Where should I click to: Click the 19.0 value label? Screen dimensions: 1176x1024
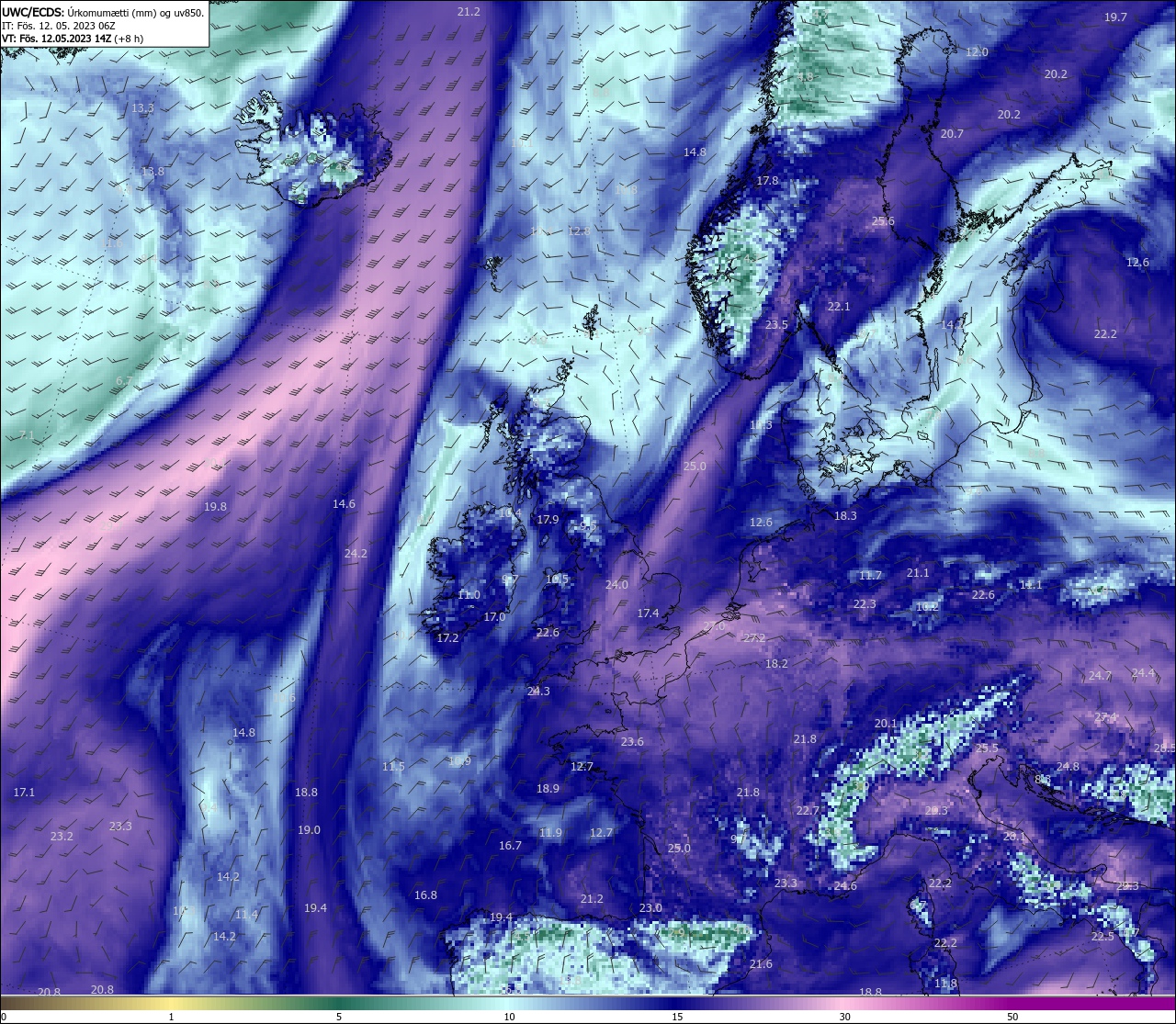pyautogui.click(x=309, y=830)
